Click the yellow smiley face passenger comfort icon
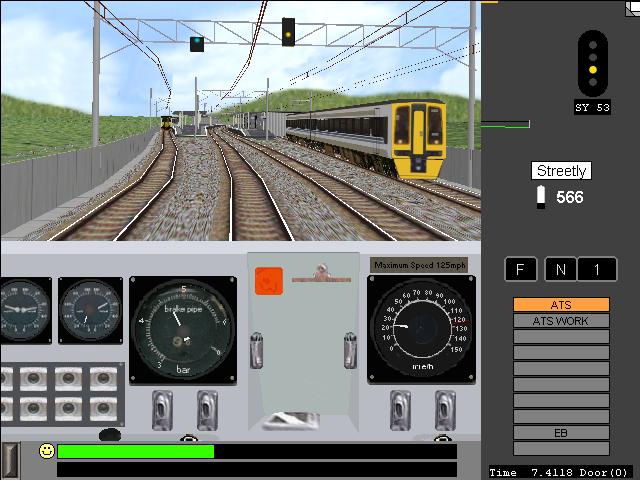Screen dimensions: 640x480 tap(47, 451)
